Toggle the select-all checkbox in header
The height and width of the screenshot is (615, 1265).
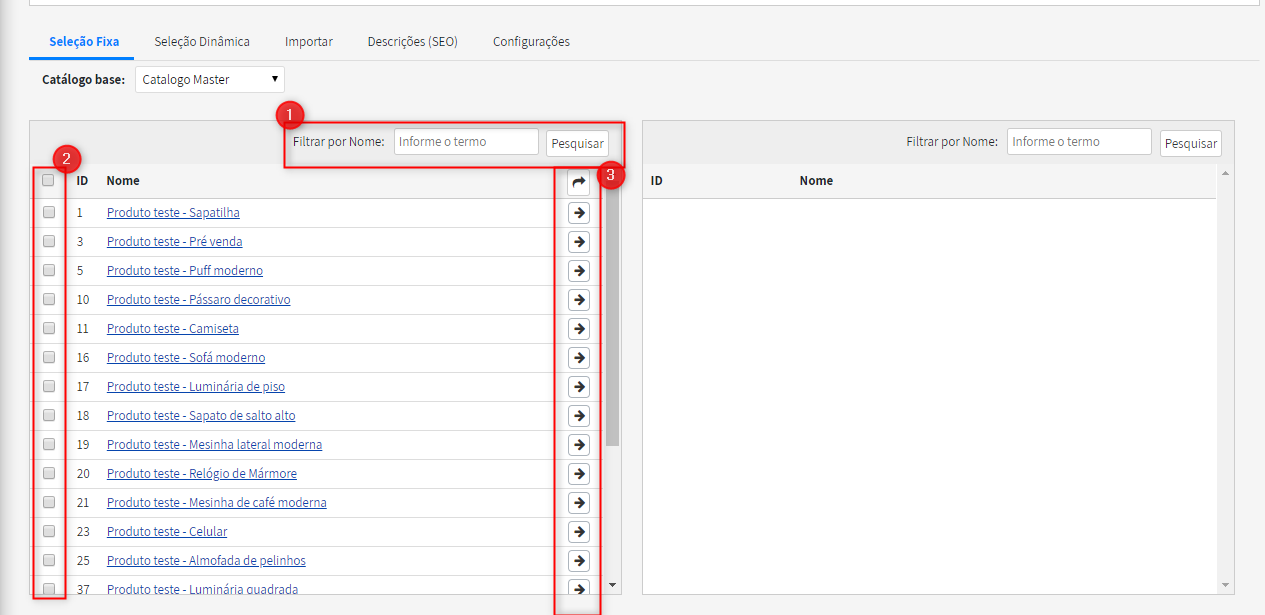pyautogui.click(x=48, y=181)
